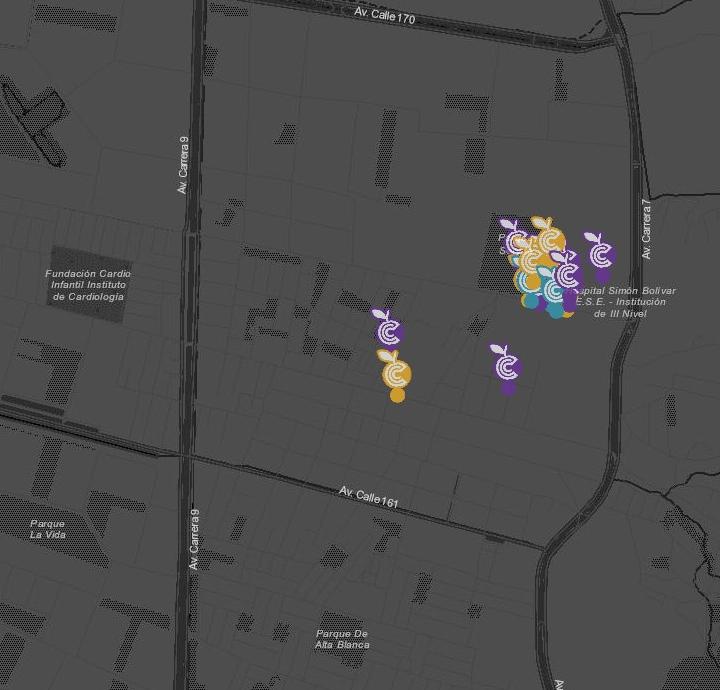Image resolution: width=720 pixels, height=690 pixels.
Task: Click the Av. Calle 170 road label
Action: 384,15
